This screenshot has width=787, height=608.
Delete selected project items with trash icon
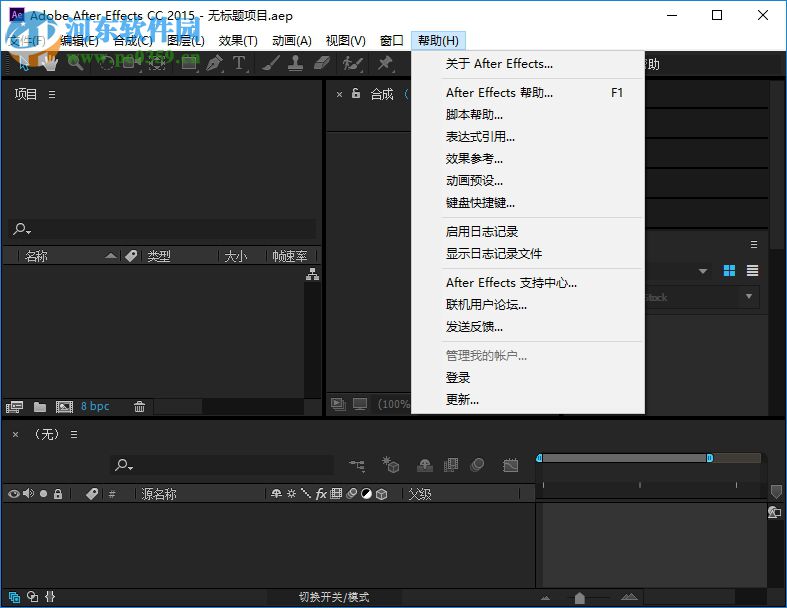pos(140,407)
